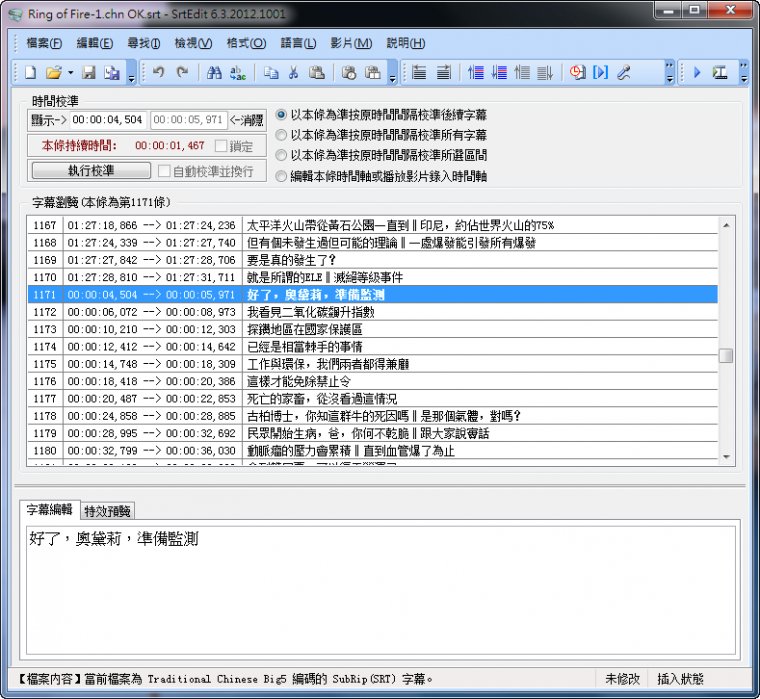The image size is (760, 699).
Task: Click the gray-lined up arrow icon
Action: [522, 73]
